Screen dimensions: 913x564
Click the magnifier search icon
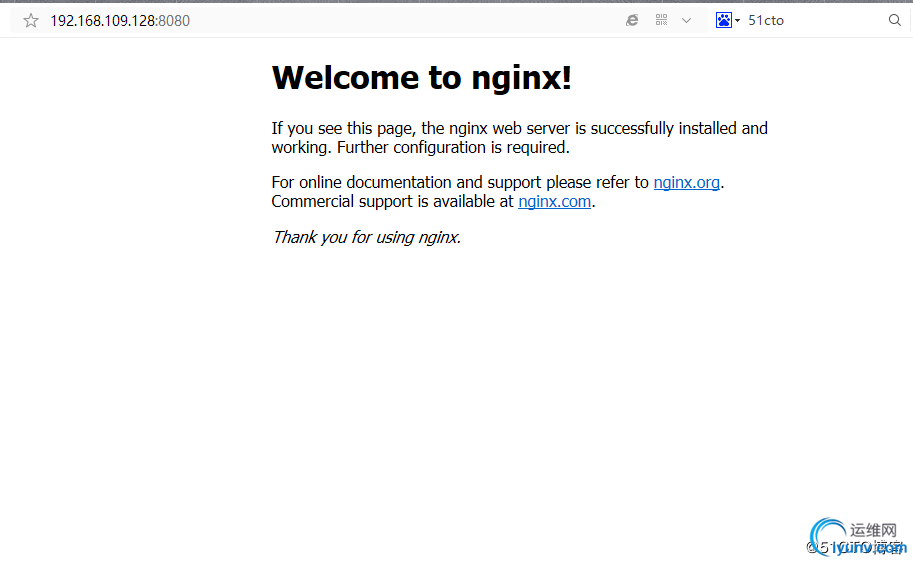(894, 20)
